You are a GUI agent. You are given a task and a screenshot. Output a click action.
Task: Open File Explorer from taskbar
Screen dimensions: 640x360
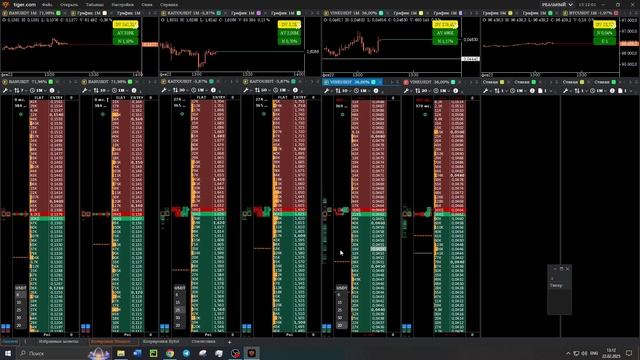121,353
